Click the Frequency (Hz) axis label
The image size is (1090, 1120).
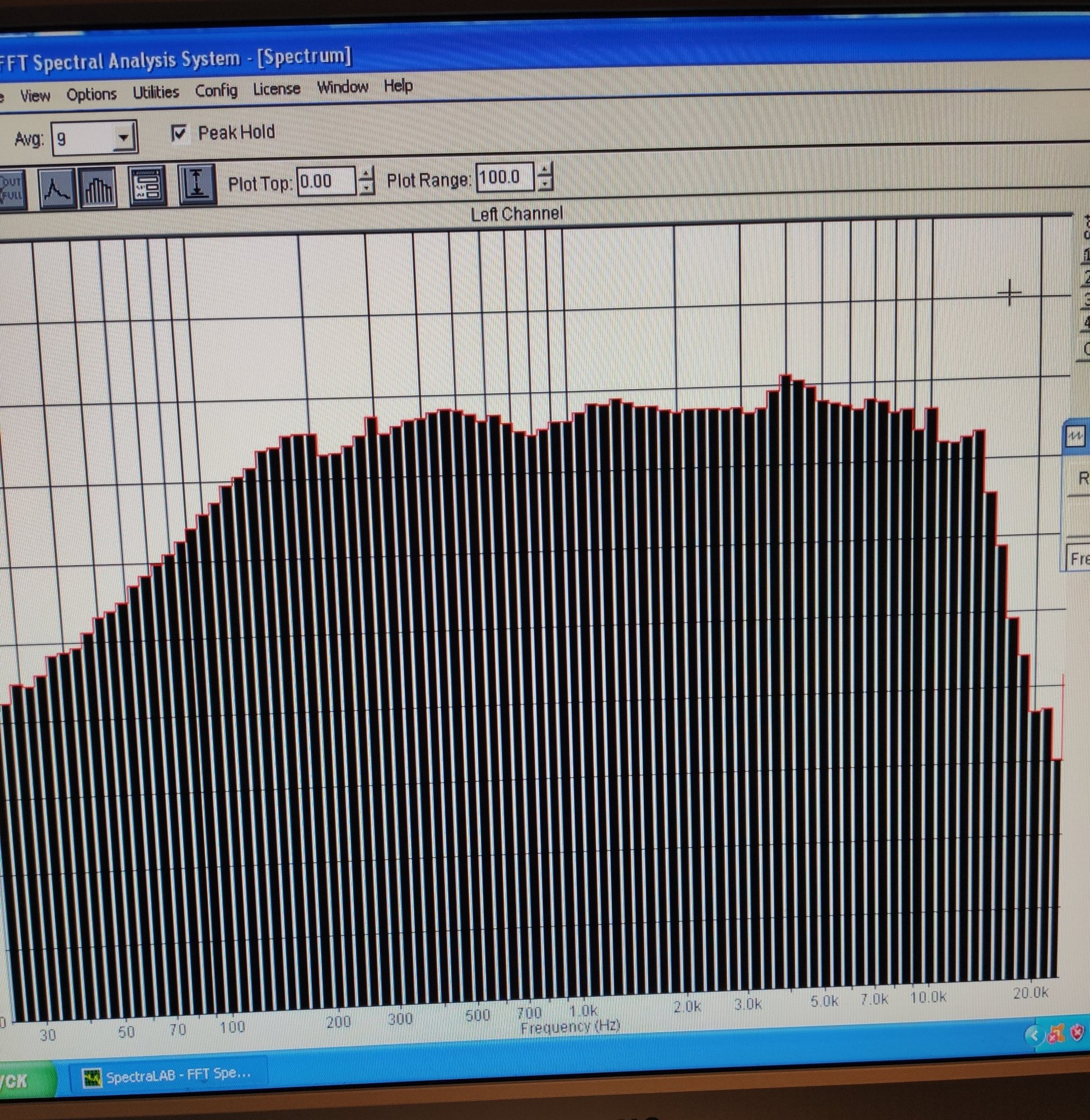570,1026
